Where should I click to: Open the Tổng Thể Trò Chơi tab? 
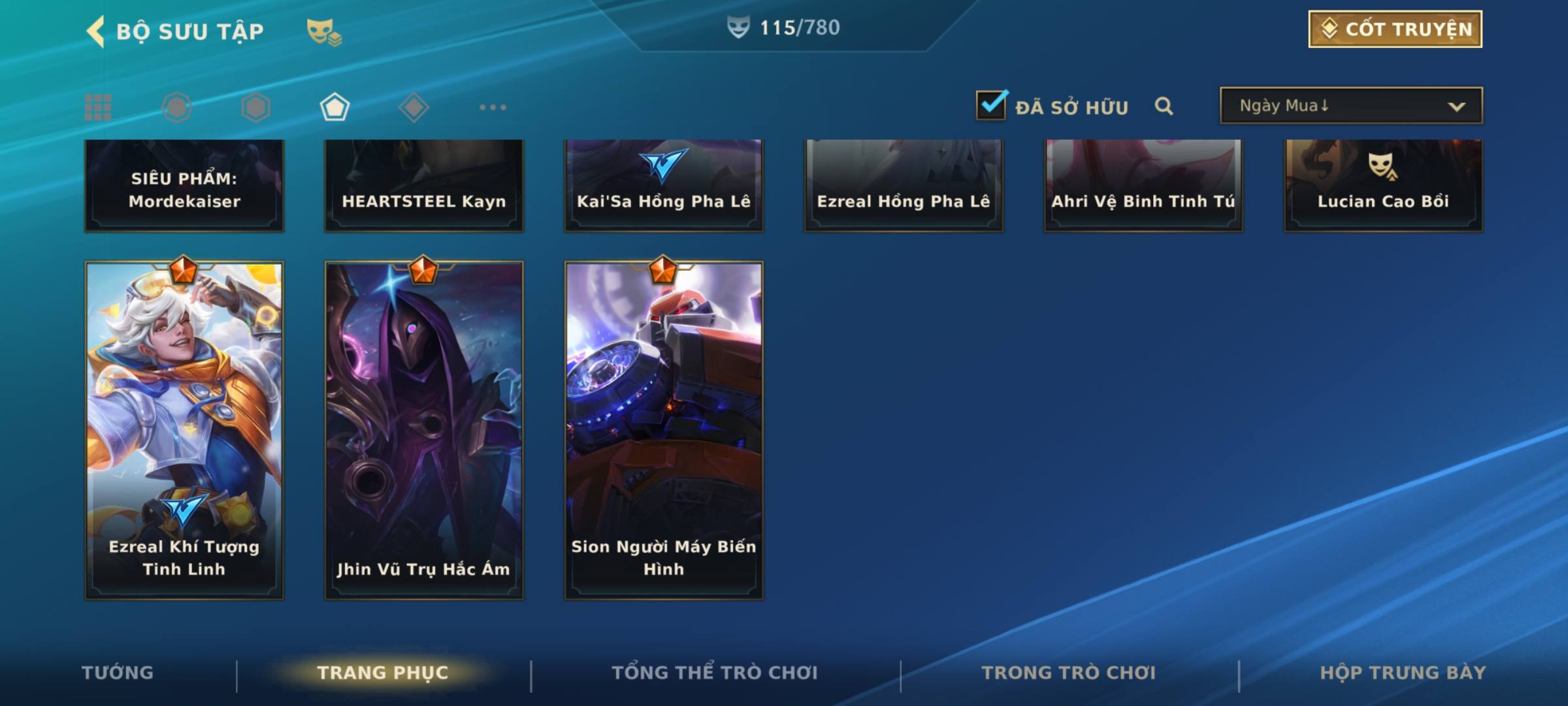(715, 673)
